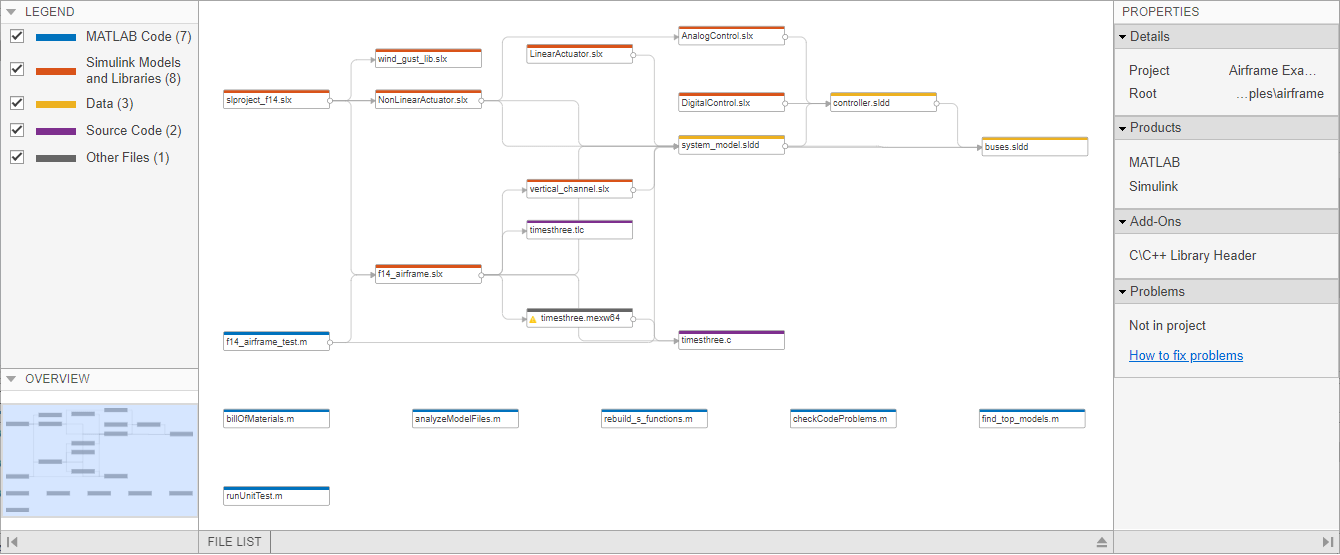Select the billOfMaterials.m node
Viewport: 1340px width, 555px height.
pyautogui.click(x=276, y=418)
